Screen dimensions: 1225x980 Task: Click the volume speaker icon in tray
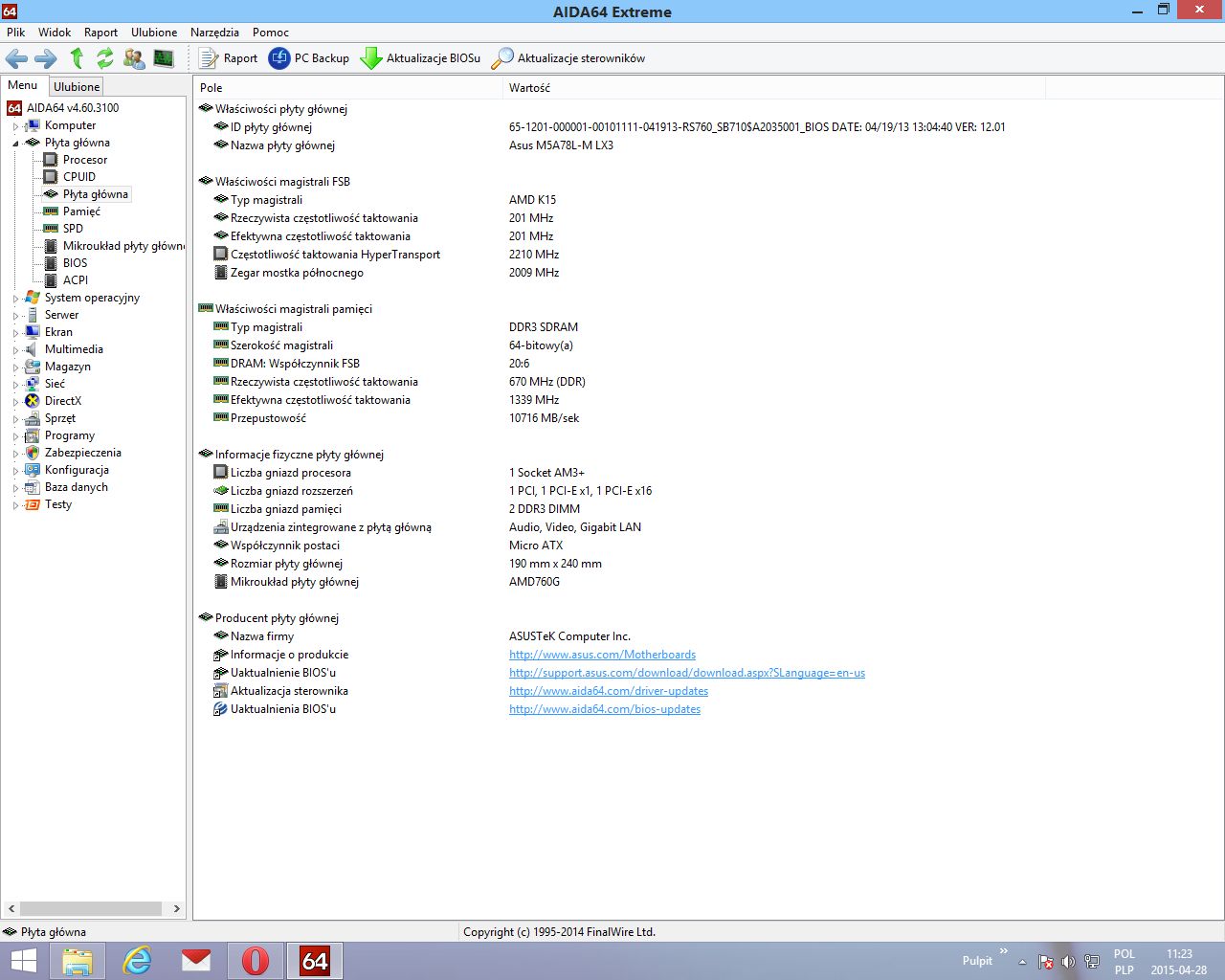pyautogui.click(x=1068, y=962)
